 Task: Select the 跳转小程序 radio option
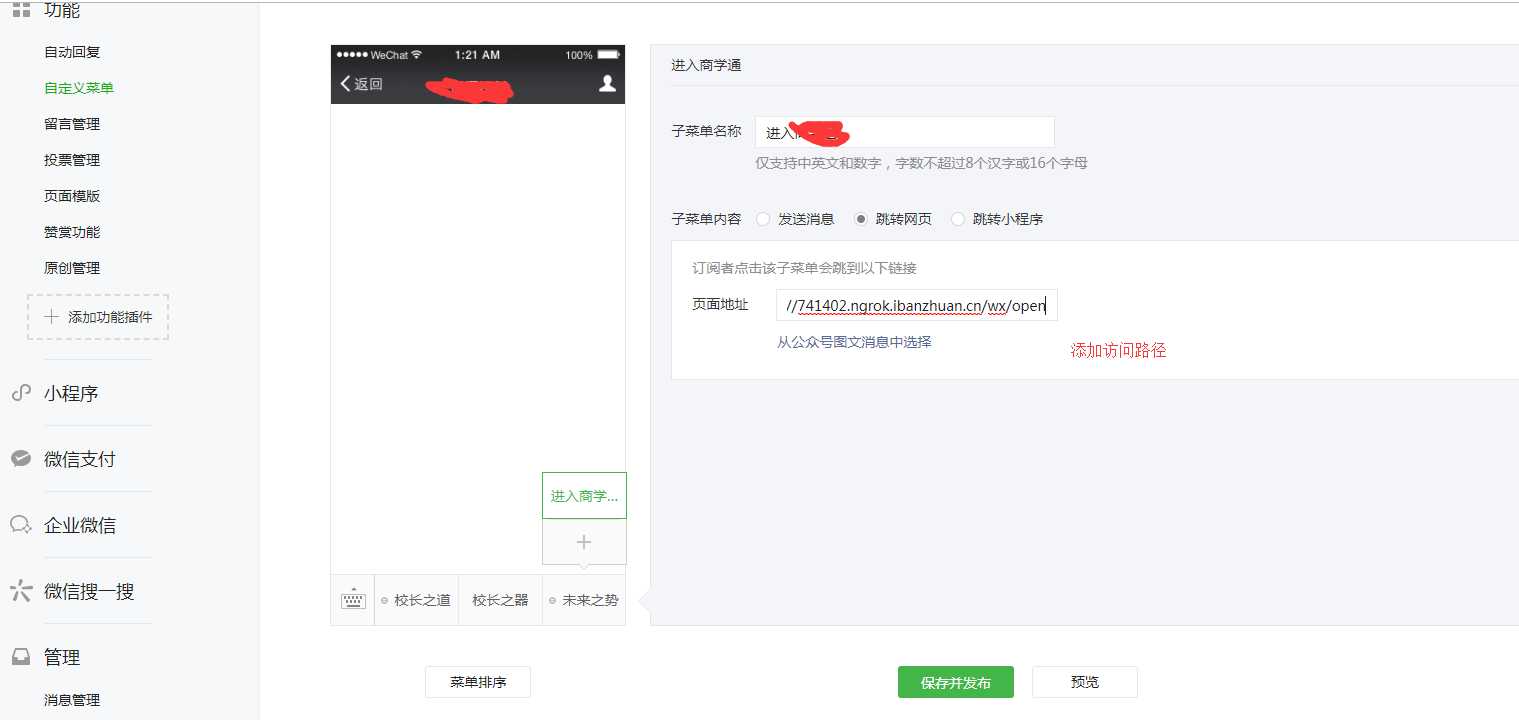tap(958, 219)
